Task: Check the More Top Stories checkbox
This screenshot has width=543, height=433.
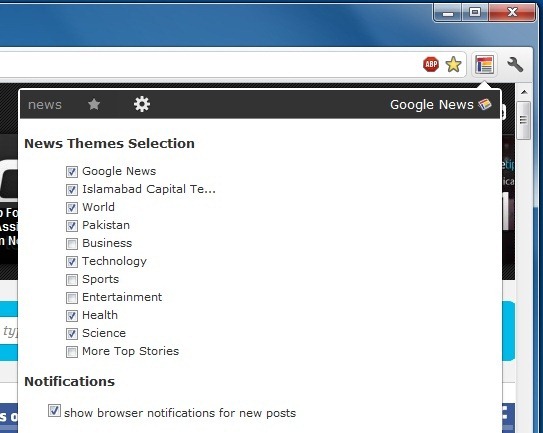Action: [72, 352]
